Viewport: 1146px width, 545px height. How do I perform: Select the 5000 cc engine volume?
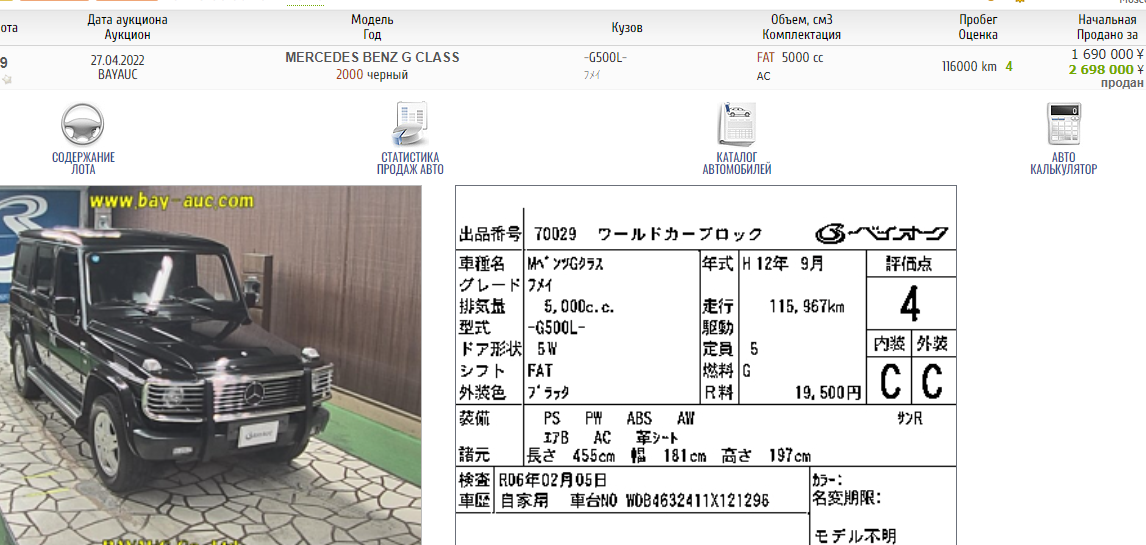pos(802,58)
